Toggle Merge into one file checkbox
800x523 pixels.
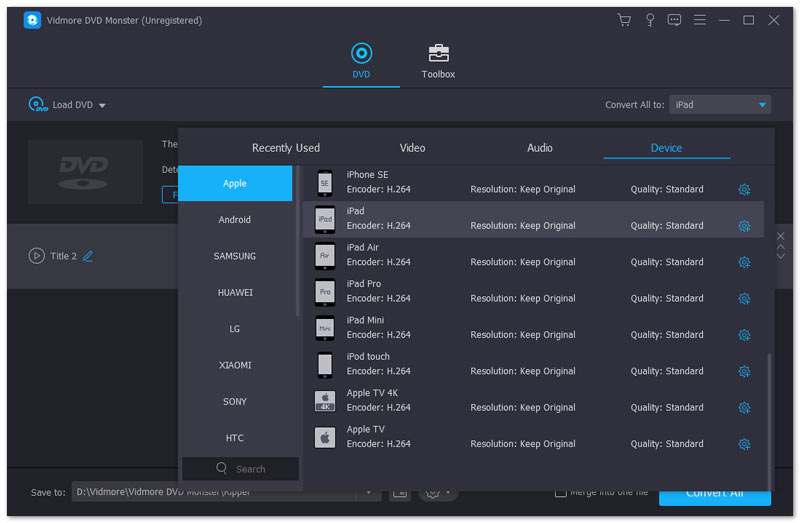[561, 492]
